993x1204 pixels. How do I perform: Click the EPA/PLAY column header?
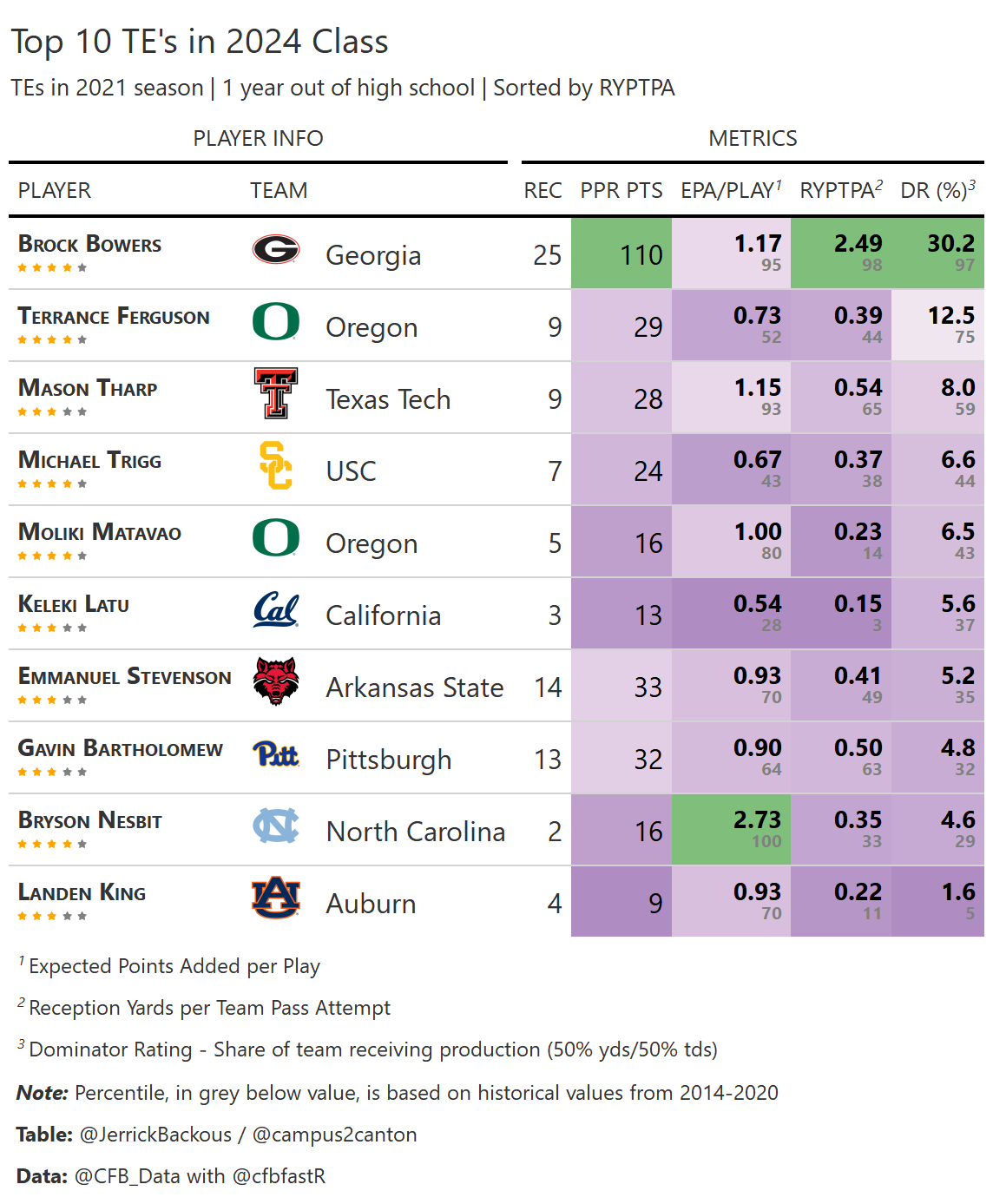click(731, 190)
